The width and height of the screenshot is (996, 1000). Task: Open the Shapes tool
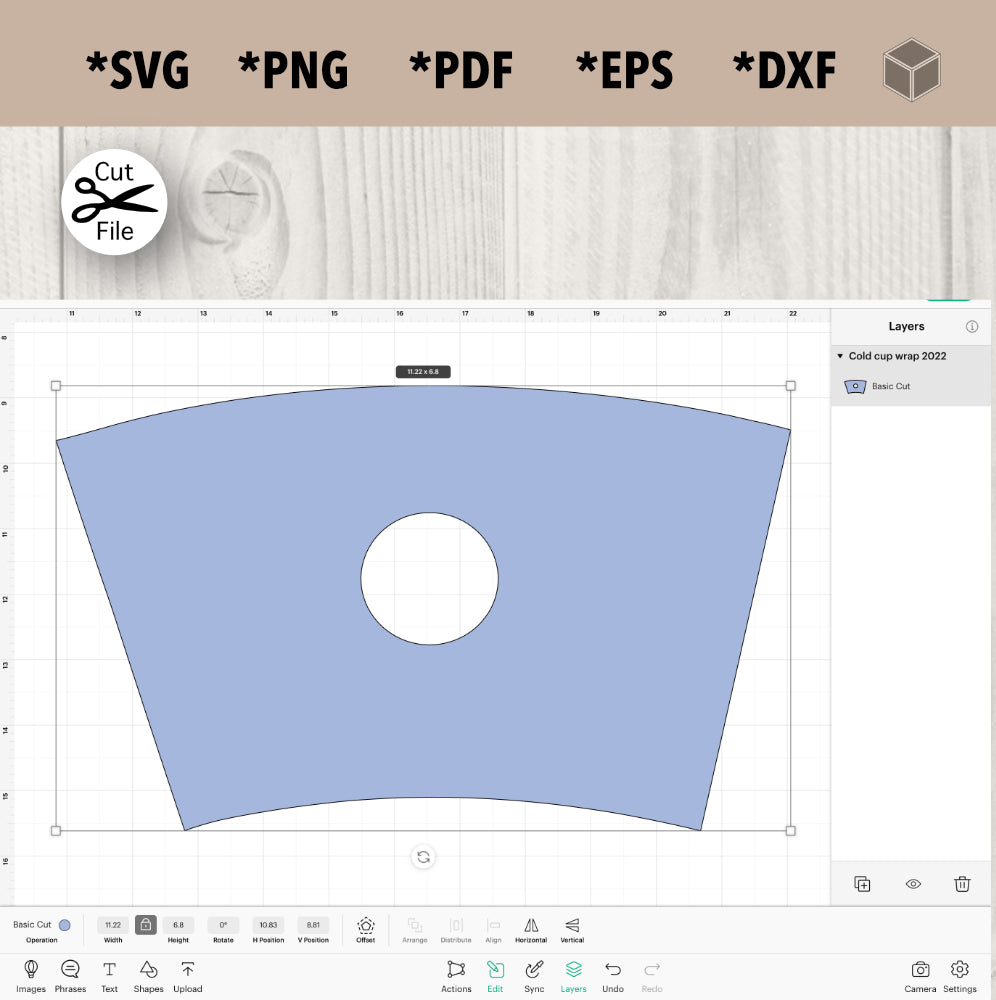click(x=148, y=970)
